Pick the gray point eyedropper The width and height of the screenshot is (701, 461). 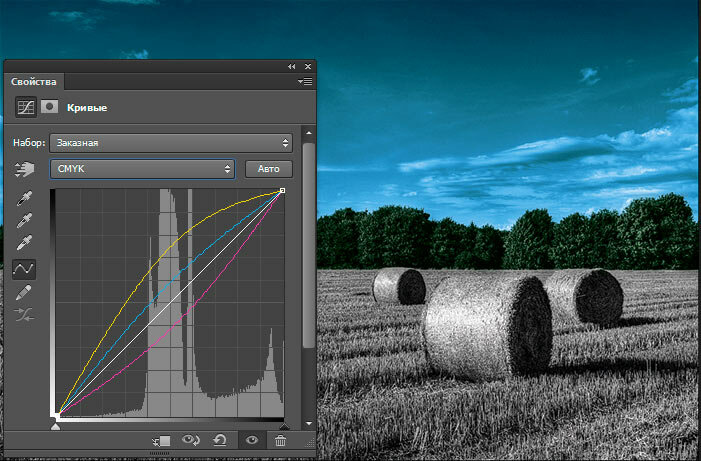point(24,220)
